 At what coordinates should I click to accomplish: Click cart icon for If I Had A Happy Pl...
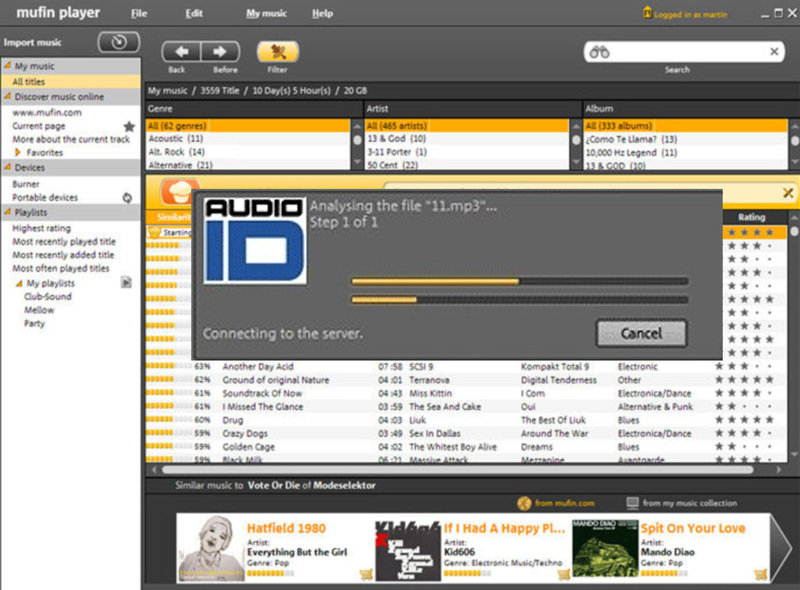pyautogui.click(x=563, y=575)
